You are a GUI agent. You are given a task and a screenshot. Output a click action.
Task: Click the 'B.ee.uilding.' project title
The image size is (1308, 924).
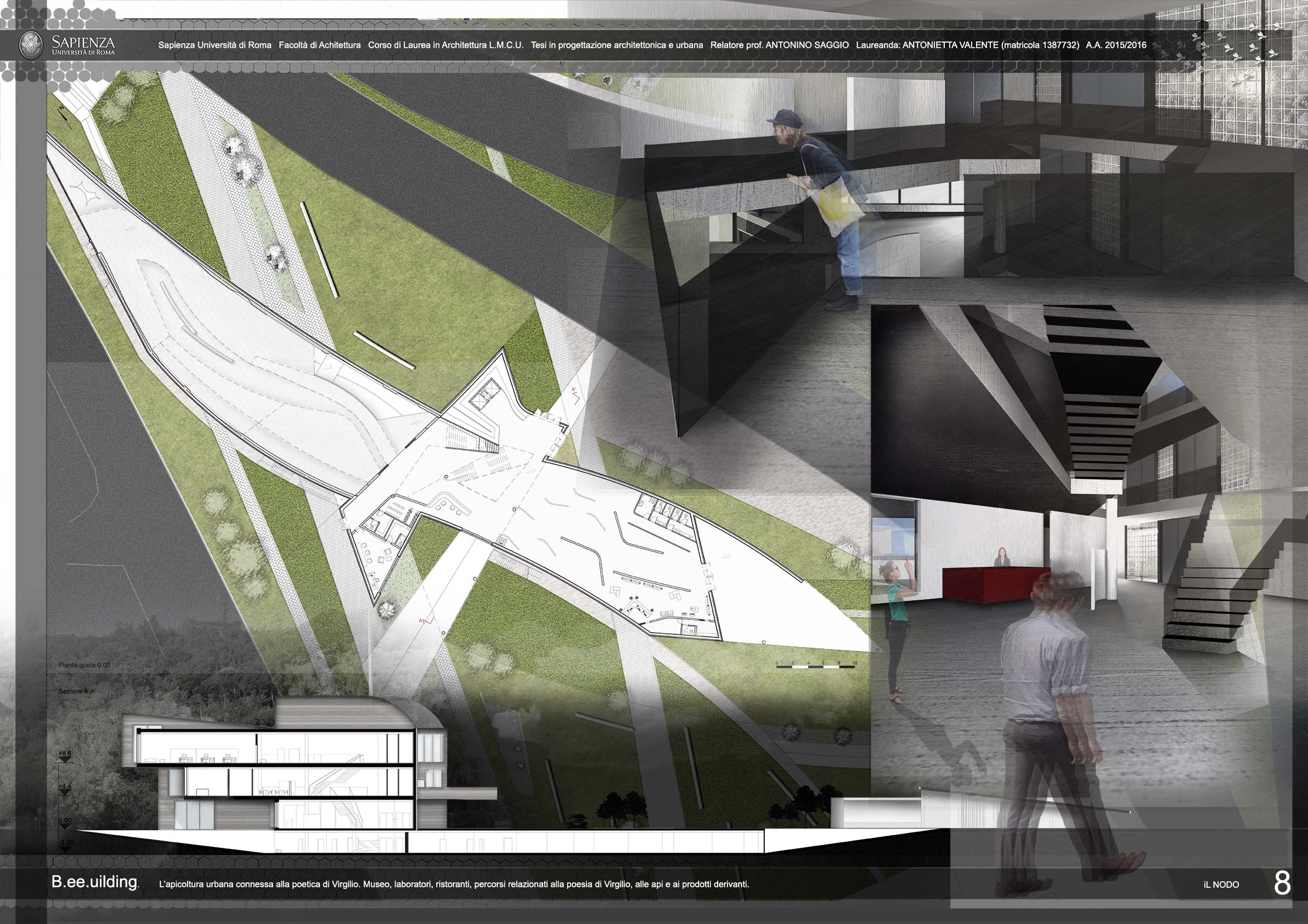point(94,882)
